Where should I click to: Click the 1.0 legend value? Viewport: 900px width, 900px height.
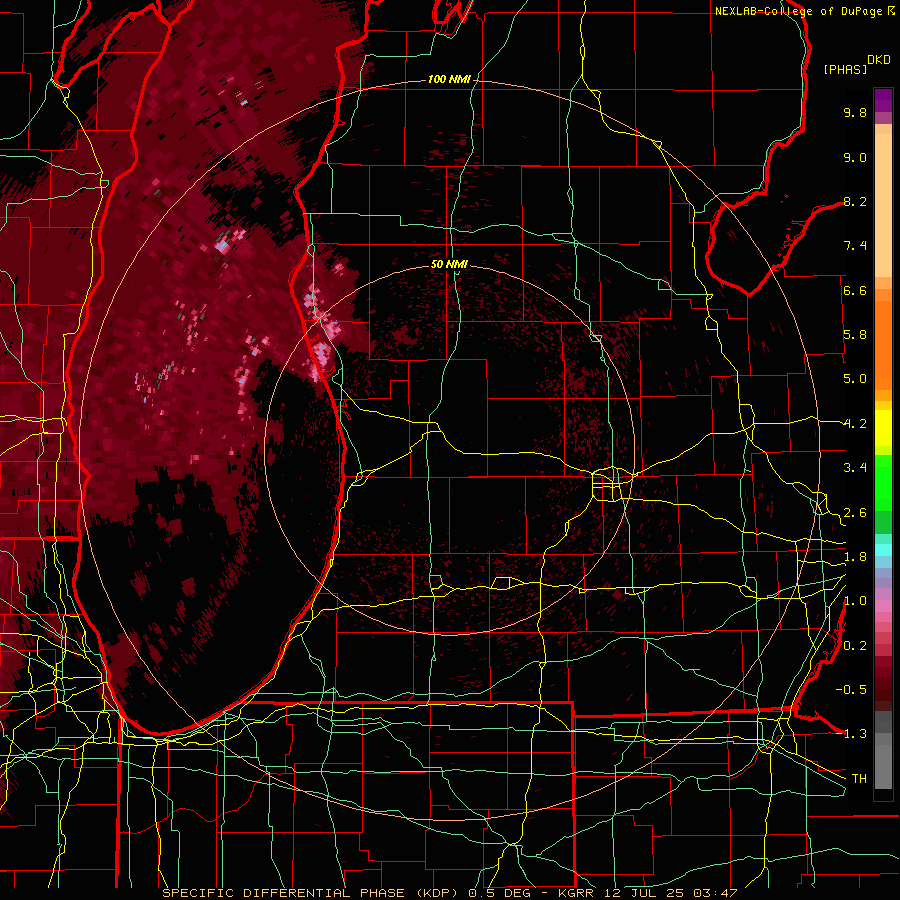(855, 601)
